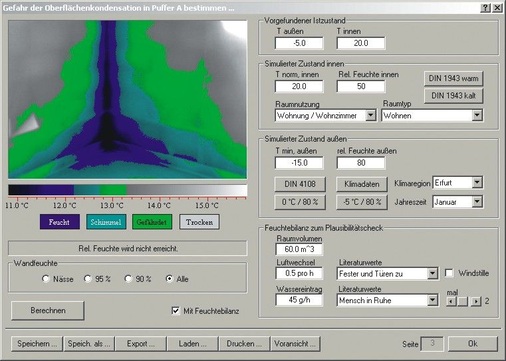Viewport: 506px width, 361px height.
Task: Click the Berechnen button
Action: coord(48,310)
